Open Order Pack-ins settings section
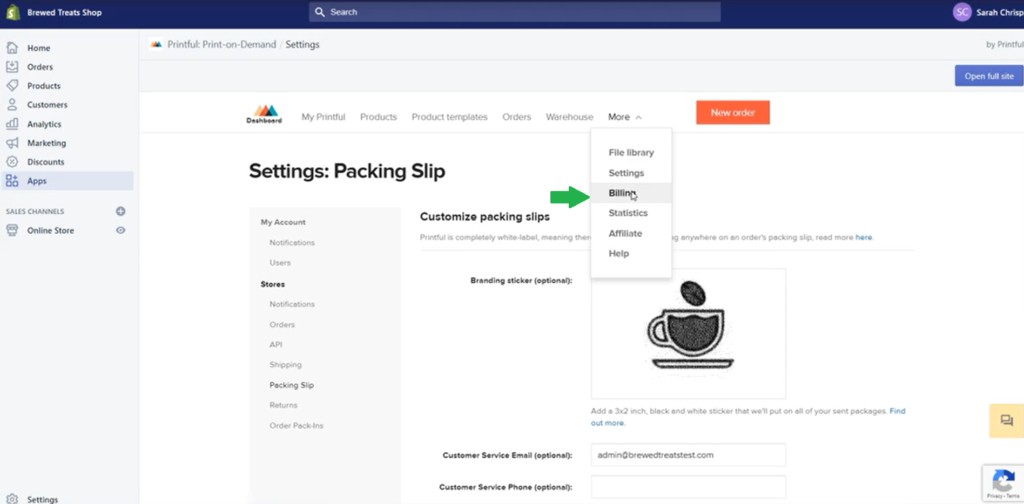Screen dimensions: 1024x504 coord(296,426)
